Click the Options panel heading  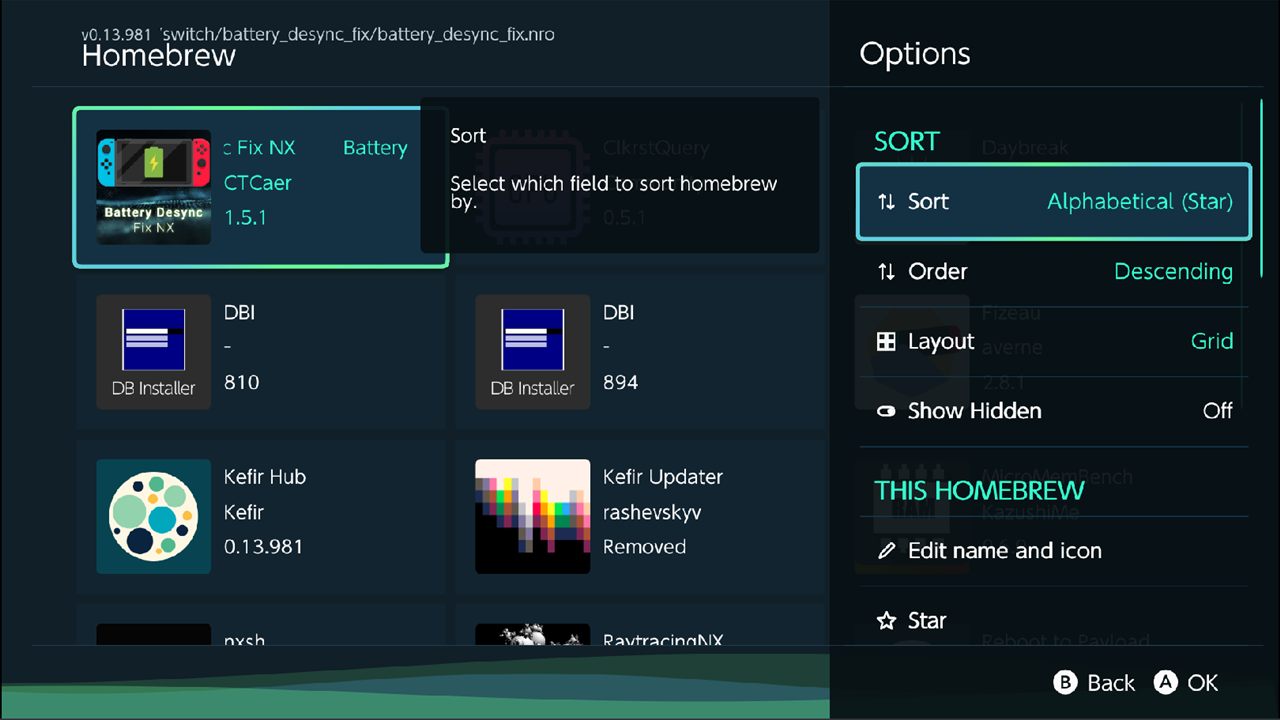click(915, 54)
